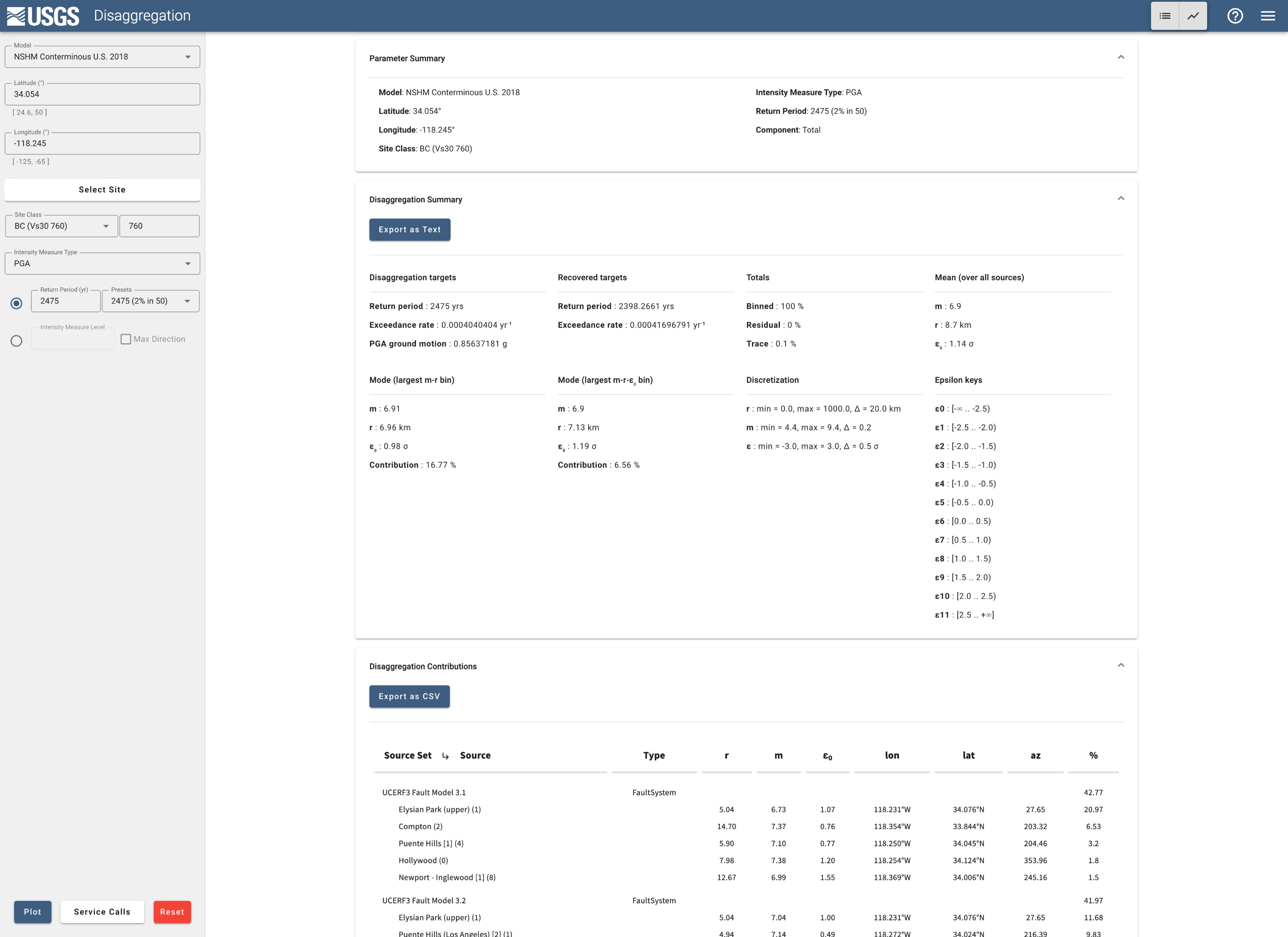
Task: Select the Puente Hills [1] (4) row
Action: coord(746,844)
